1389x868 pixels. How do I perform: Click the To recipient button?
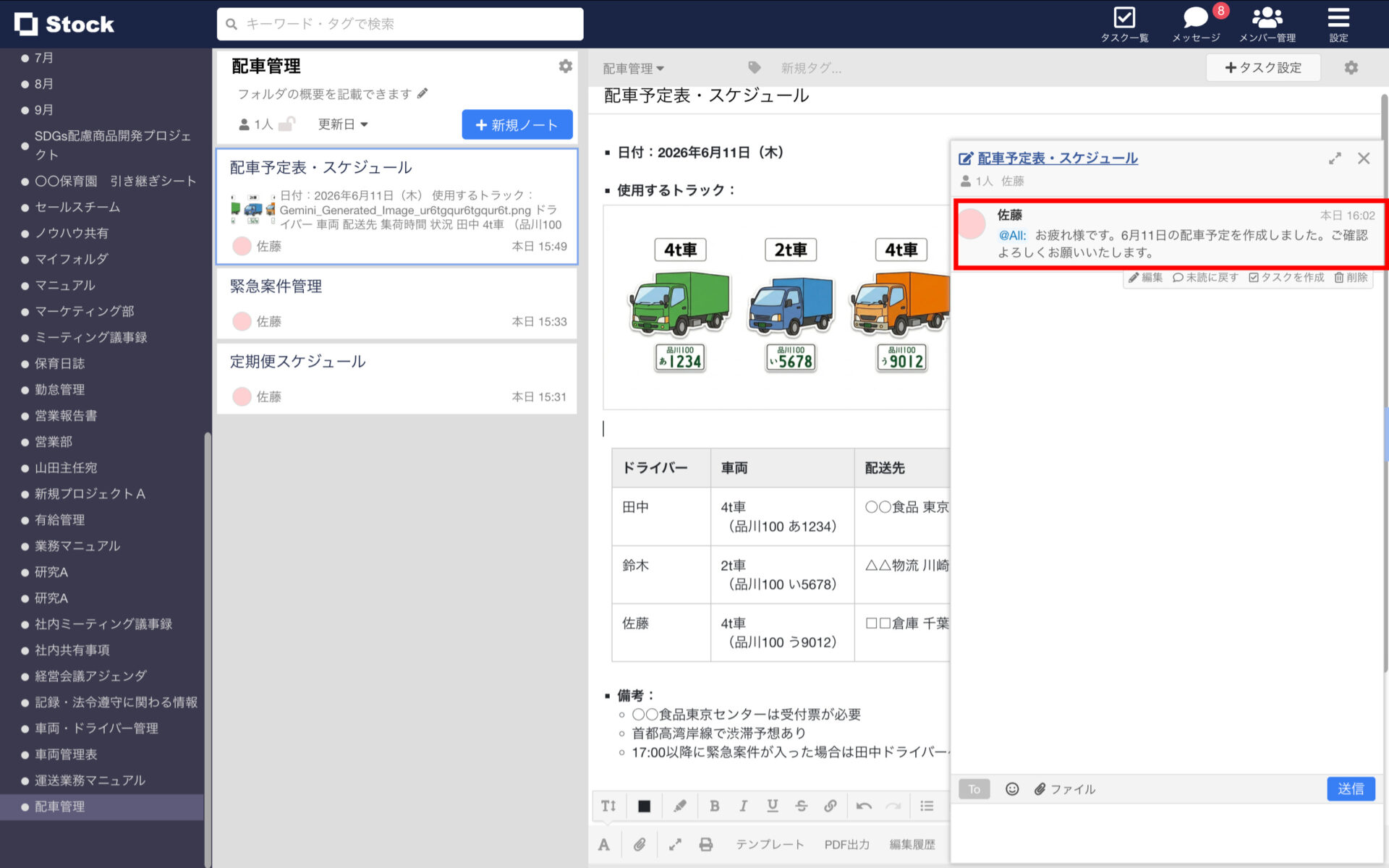(974, 788)
